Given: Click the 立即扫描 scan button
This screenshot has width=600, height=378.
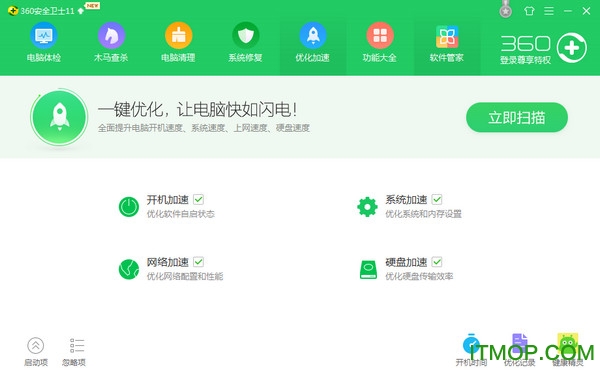Looking at the screenshot, I should [517, 117].
